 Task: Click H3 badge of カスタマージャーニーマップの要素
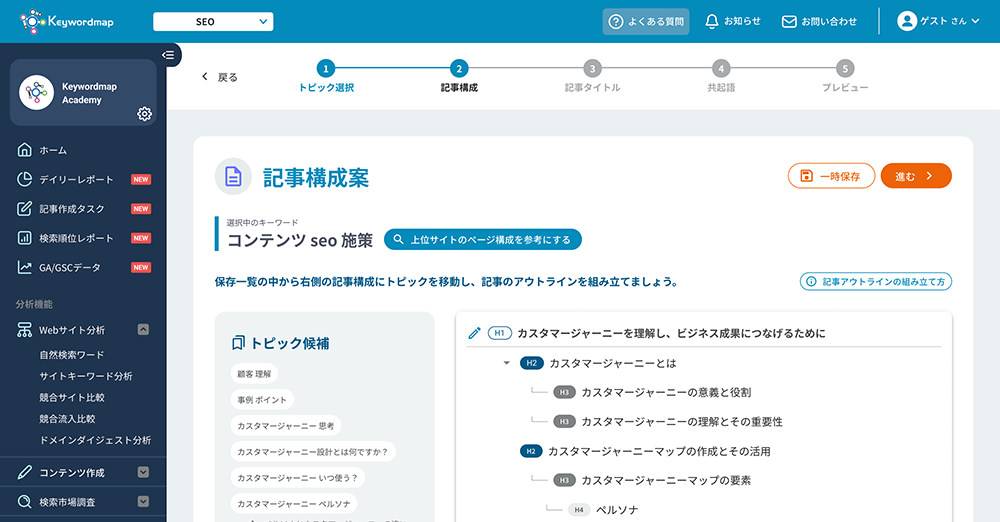[564, 481]
